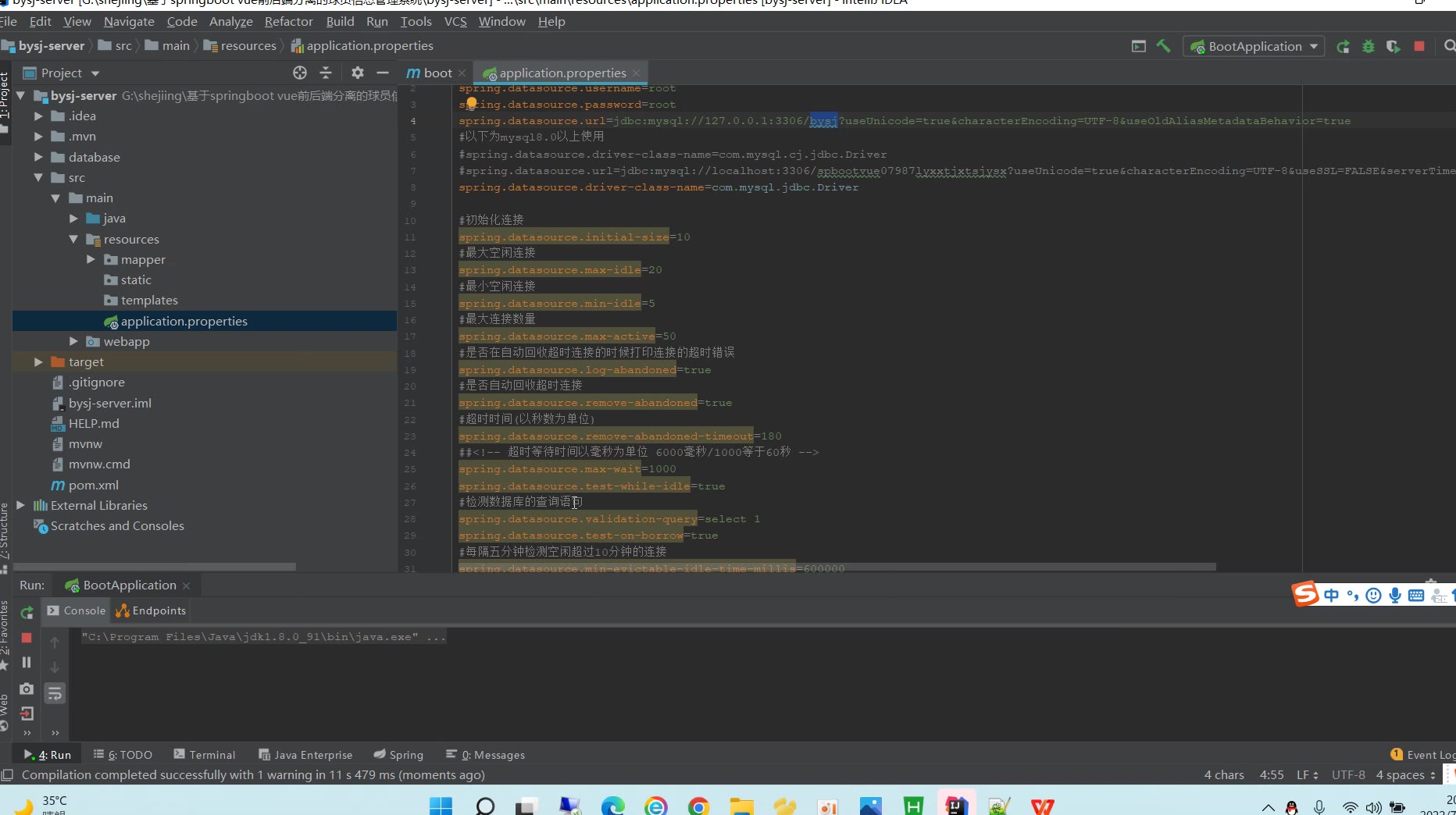Click the camera thread dump icon

[27, 689]
